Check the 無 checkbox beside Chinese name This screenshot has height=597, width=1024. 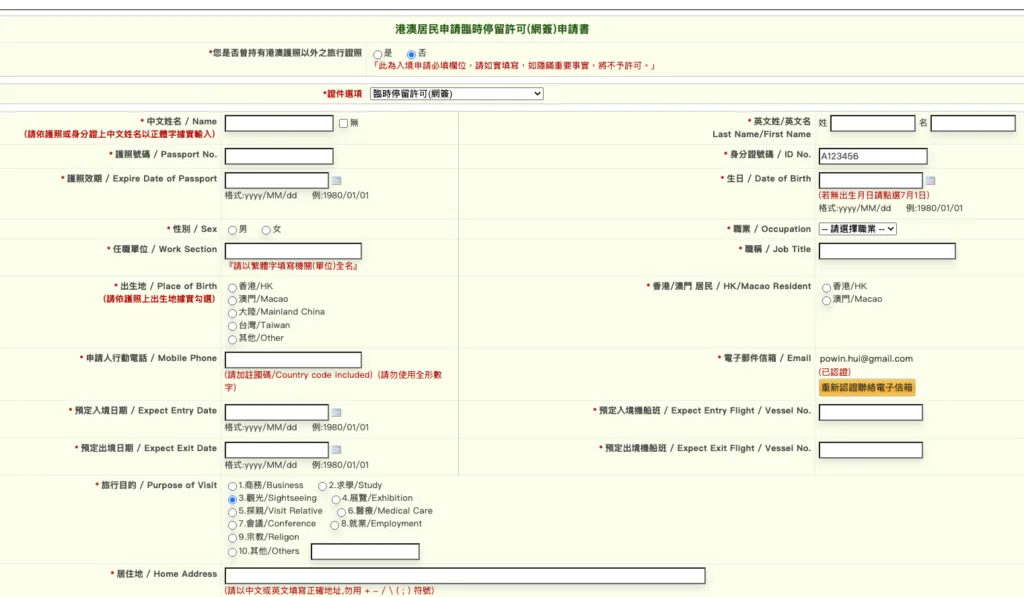coord(343,123)
